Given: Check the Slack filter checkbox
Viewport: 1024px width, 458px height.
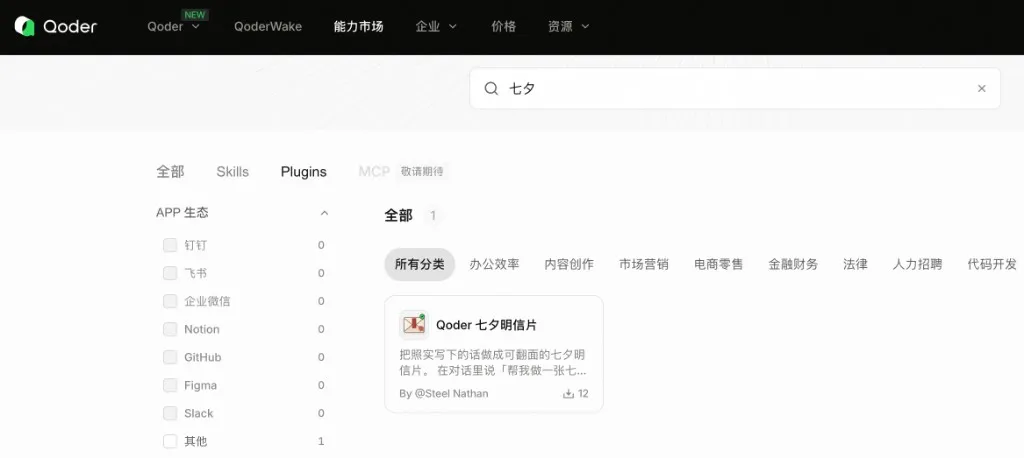Looking at the screenshot, I should 170,414.
